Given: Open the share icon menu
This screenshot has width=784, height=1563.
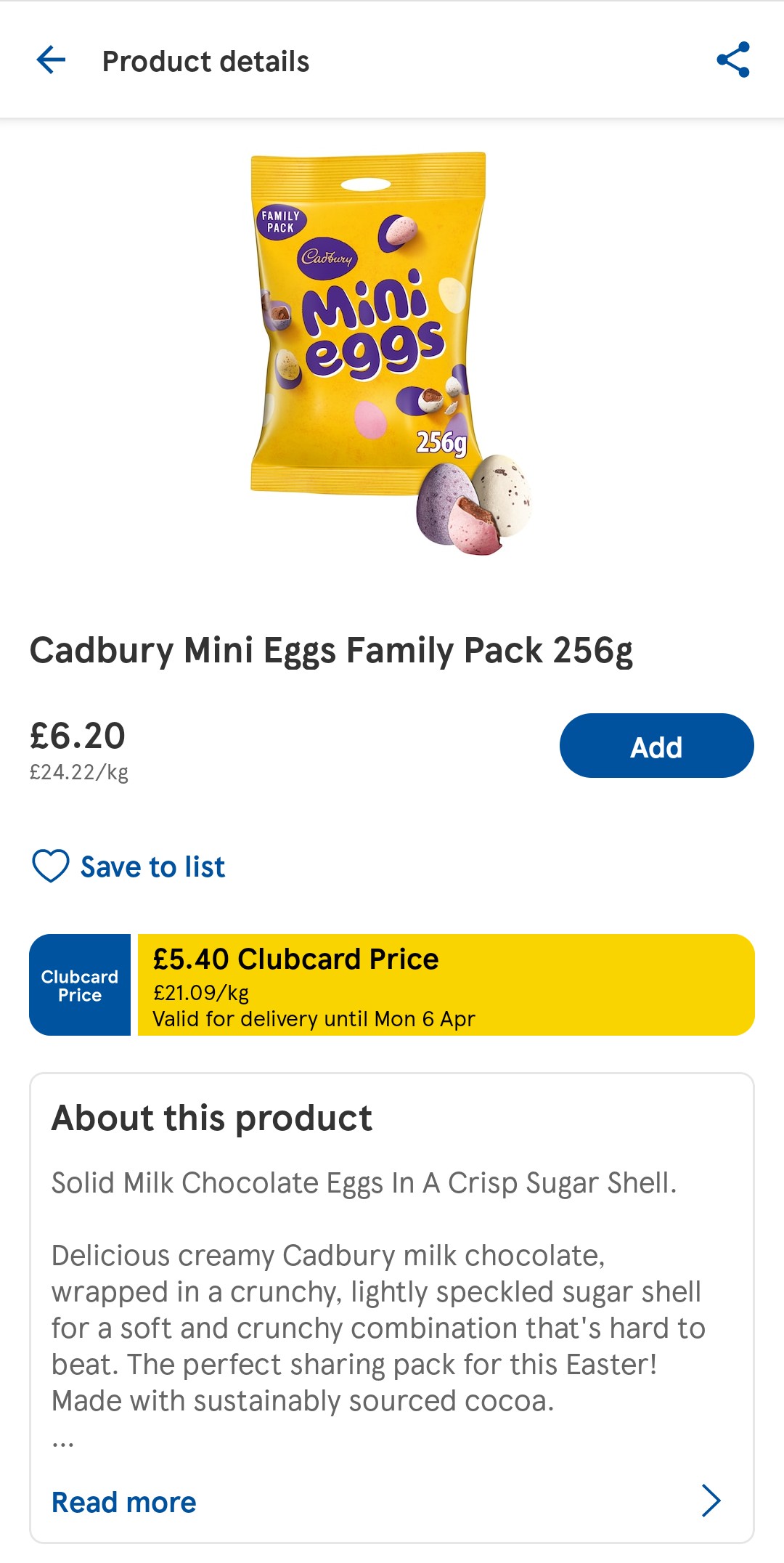Looking at the screenshot, I should pos(732,60).
